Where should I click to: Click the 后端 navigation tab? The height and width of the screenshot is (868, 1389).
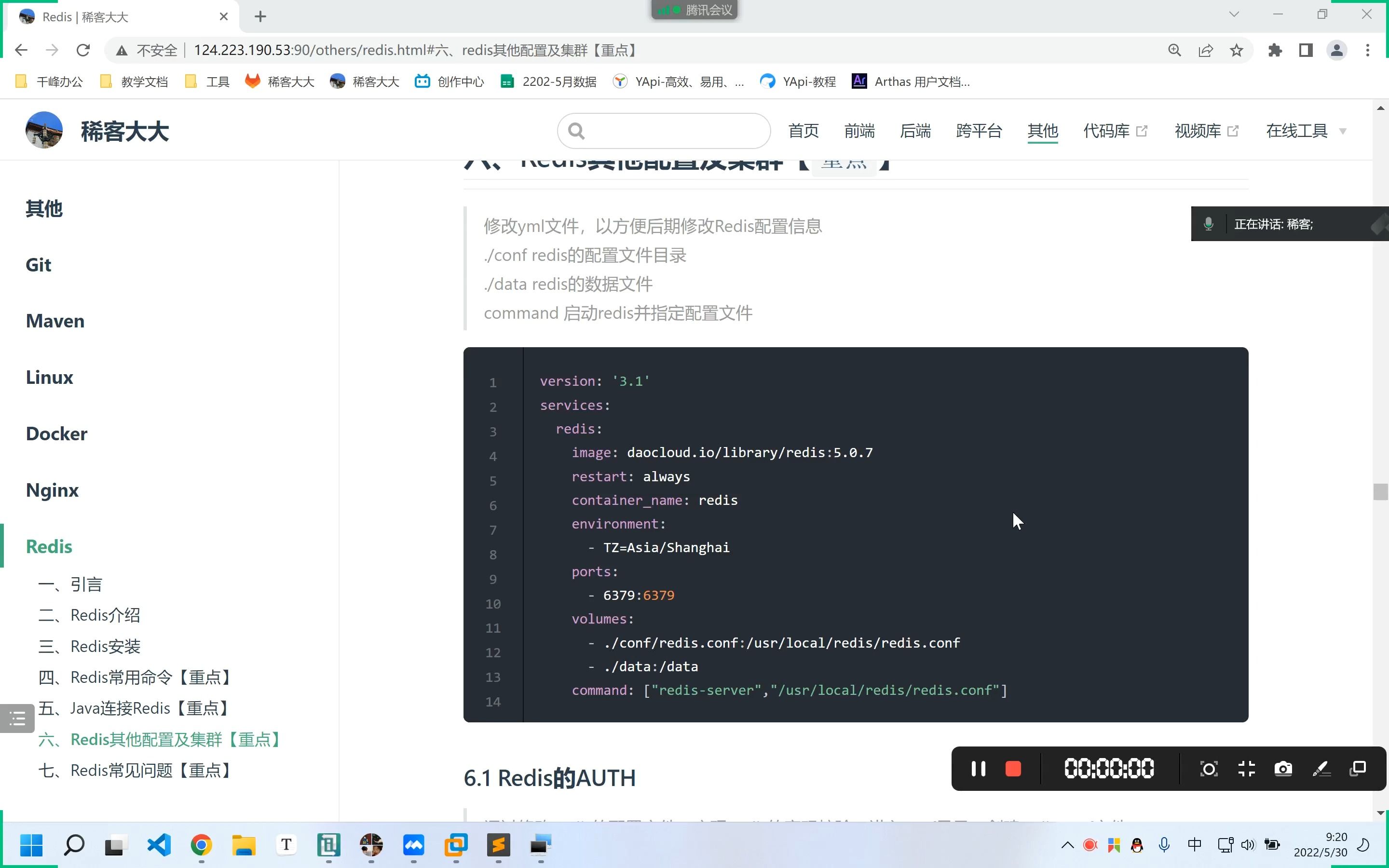[915, 130]
